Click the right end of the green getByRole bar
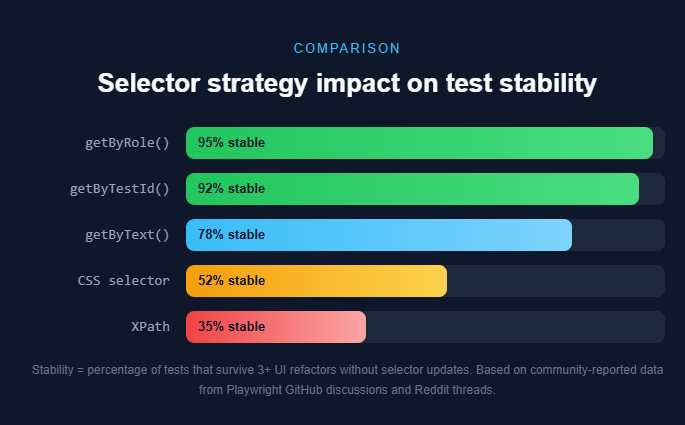This screenshot has width=685, height=425. (646, 143)
